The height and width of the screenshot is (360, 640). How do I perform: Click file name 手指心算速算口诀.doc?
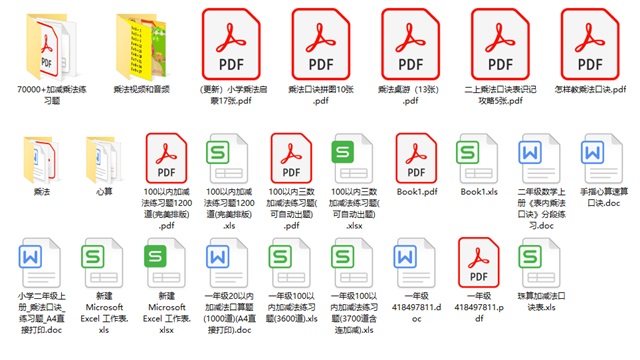coord(603,197)
